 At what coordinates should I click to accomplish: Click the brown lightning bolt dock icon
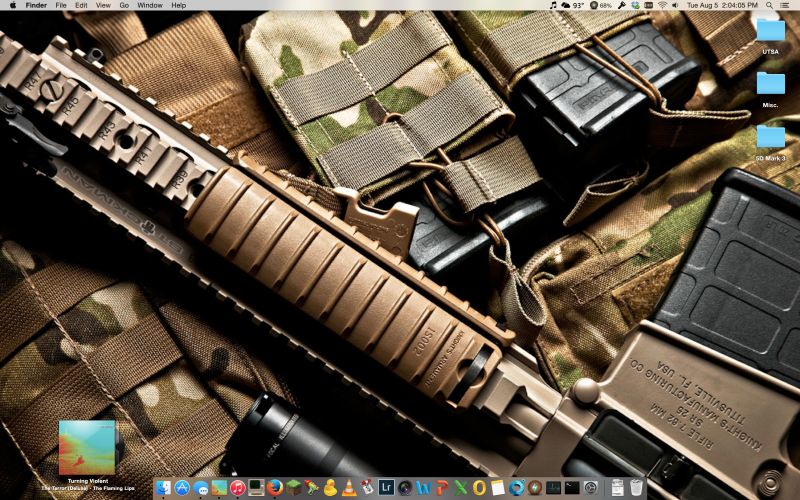[535, 488]
